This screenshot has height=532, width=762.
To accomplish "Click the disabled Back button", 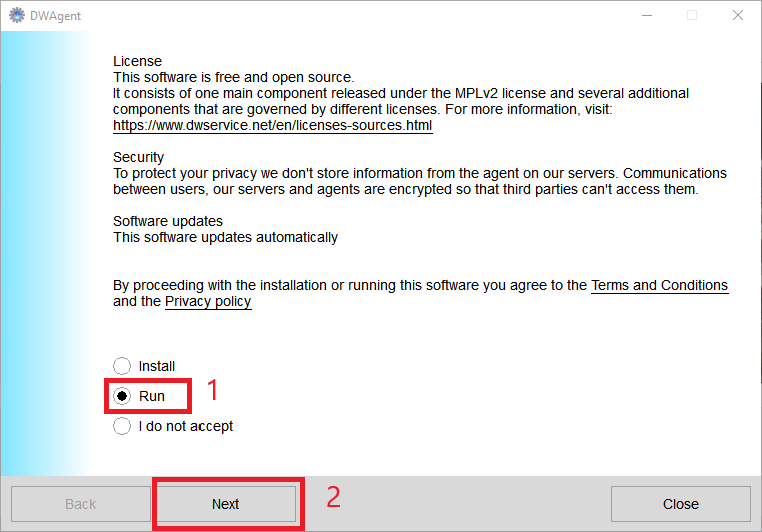I will [x=80, y=504].
